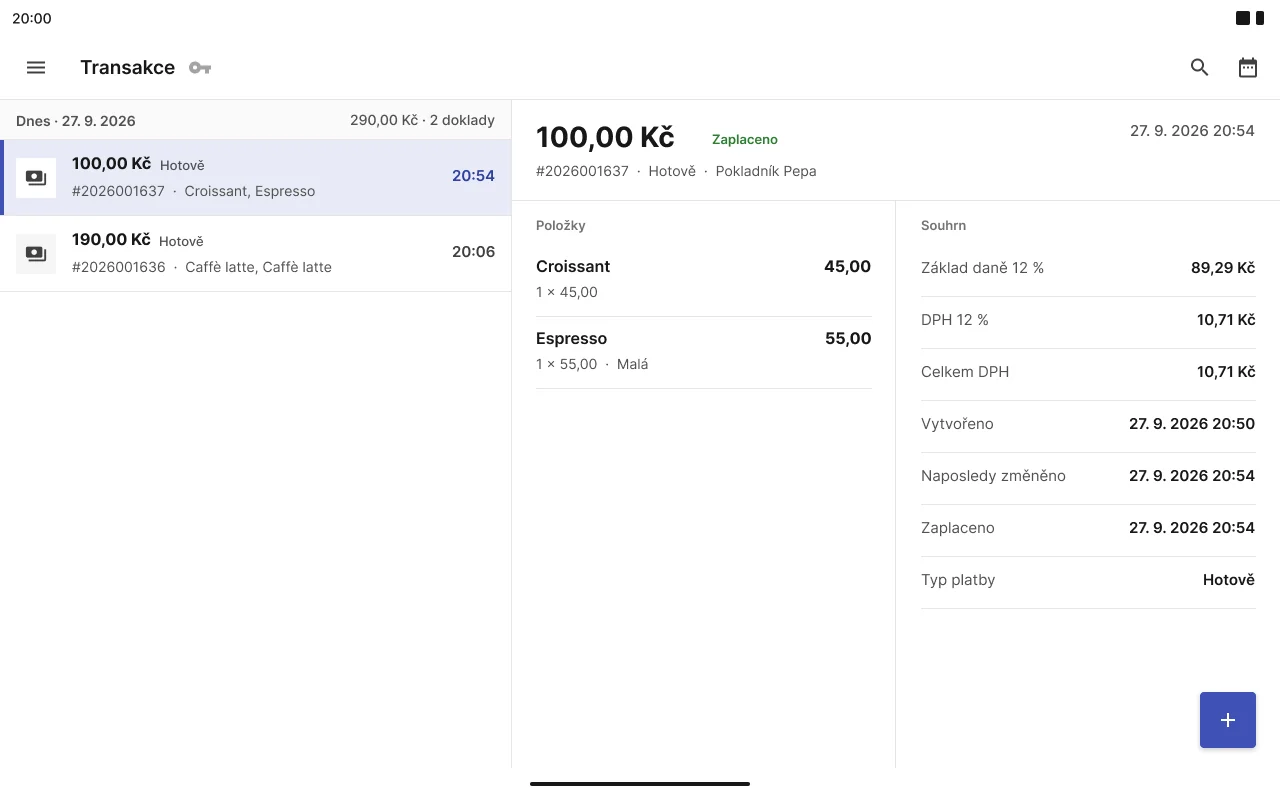
Task: Click the Dnes · 27. 9. 2026 header
Action: pyautogui.click(x=76, y=121)
